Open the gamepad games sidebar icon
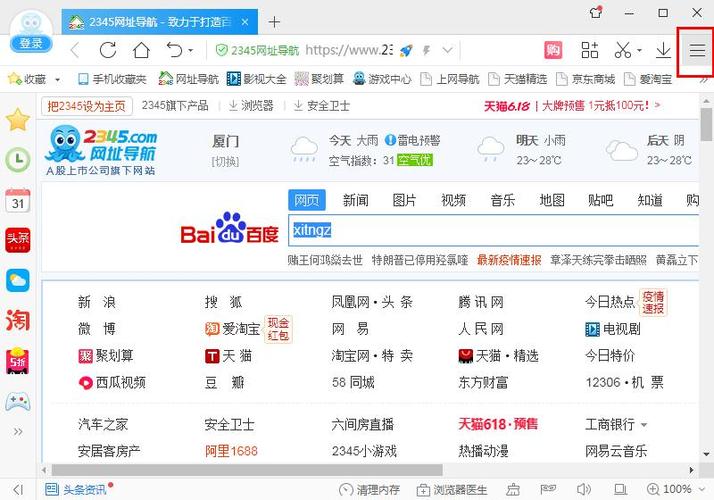Image resolution: width=714 pixels, height=500 pixels. [x=18, y=401]
